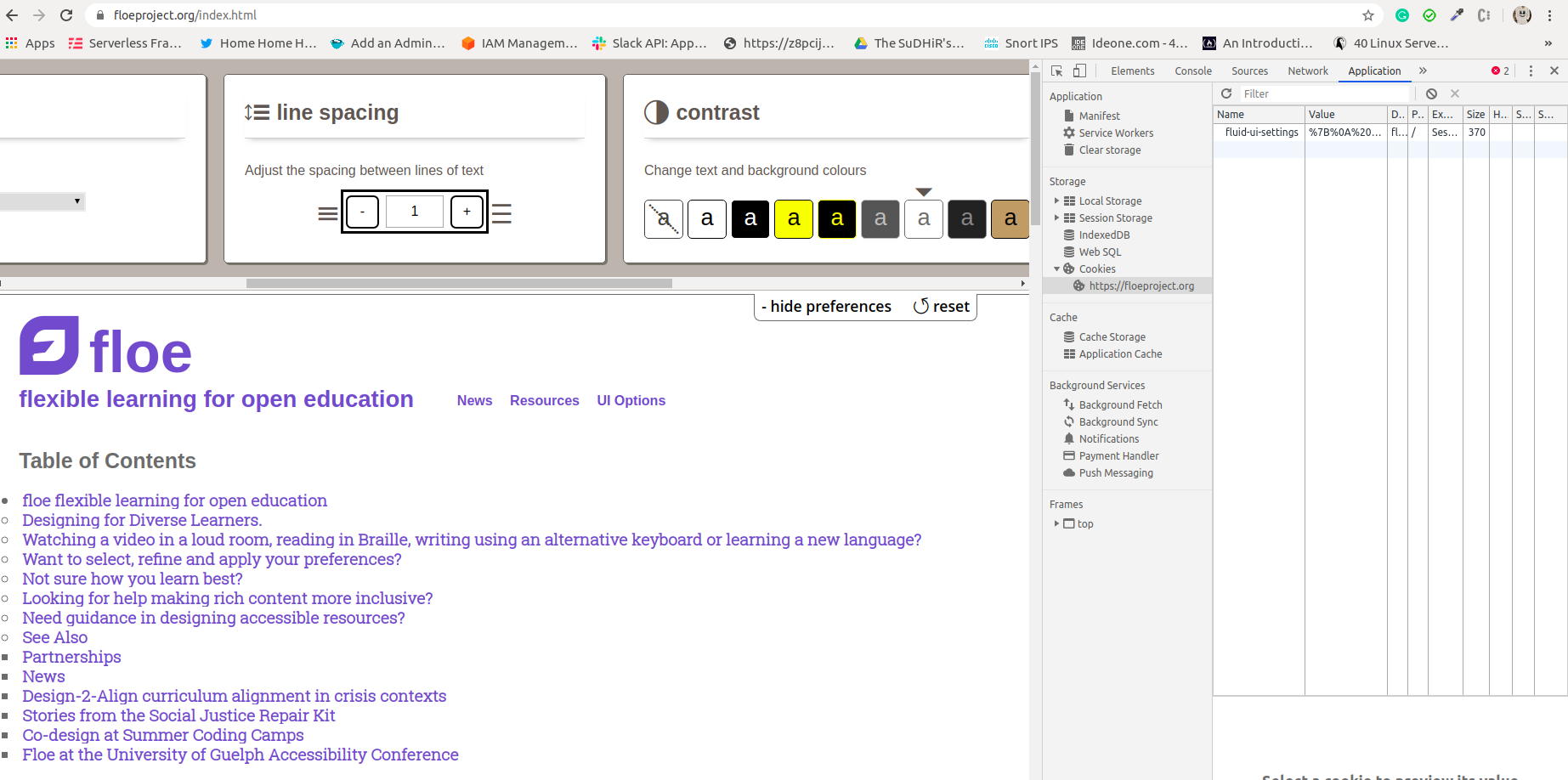The height and width of the screenshot is (780, 1568).
Task: Select the black-on-yellow contrast option
Action: click(794, 219)
